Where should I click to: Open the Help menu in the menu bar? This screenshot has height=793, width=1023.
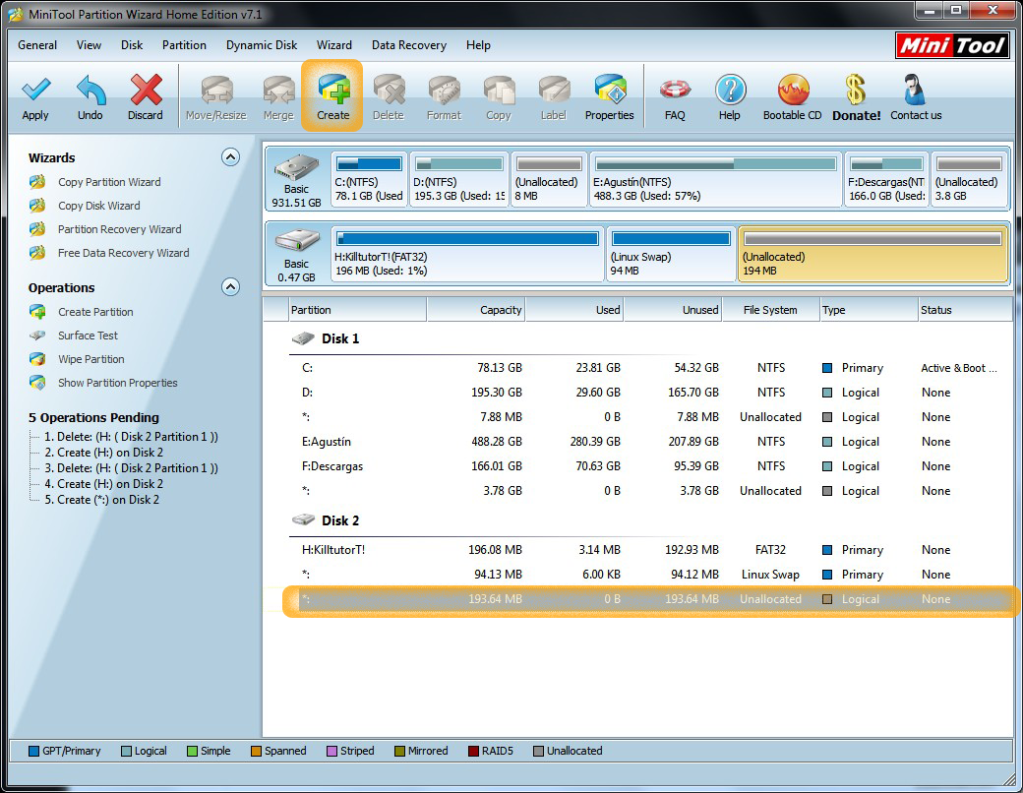[x=478, y=45]
